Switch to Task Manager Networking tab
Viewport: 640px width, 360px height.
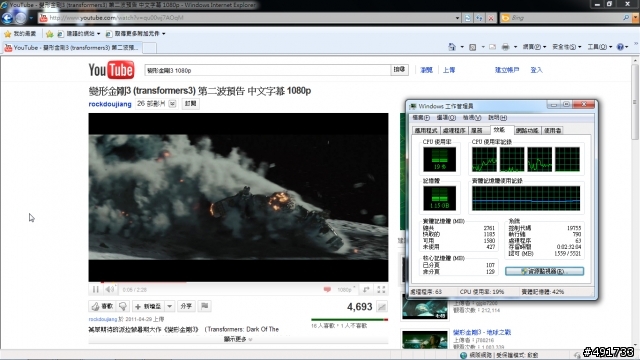coord(527,130)
